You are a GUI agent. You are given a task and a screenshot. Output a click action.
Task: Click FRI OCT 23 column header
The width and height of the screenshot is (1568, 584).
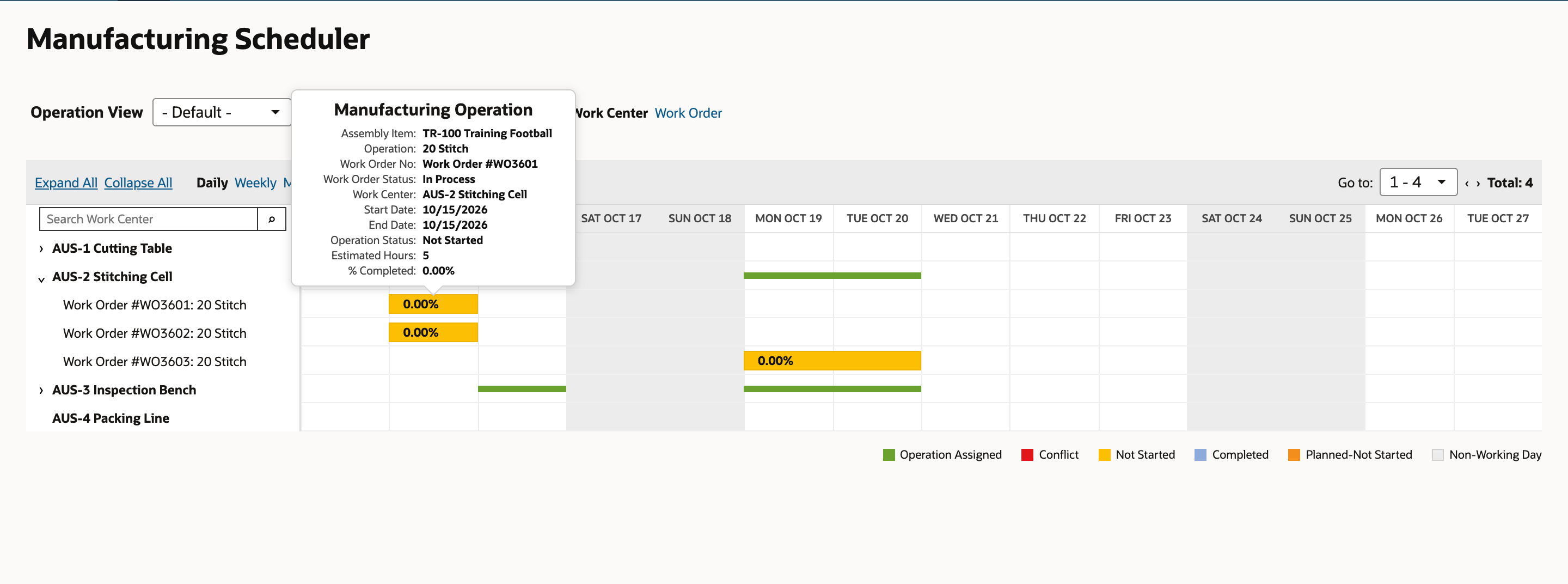(1143, 218)
